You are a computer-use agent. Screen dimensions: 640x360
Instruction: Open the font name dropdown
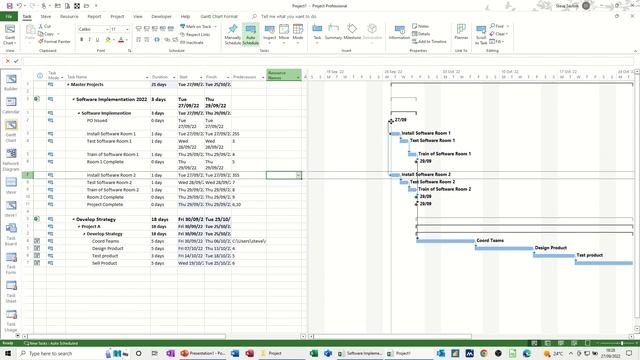click(x=107, y=29)
